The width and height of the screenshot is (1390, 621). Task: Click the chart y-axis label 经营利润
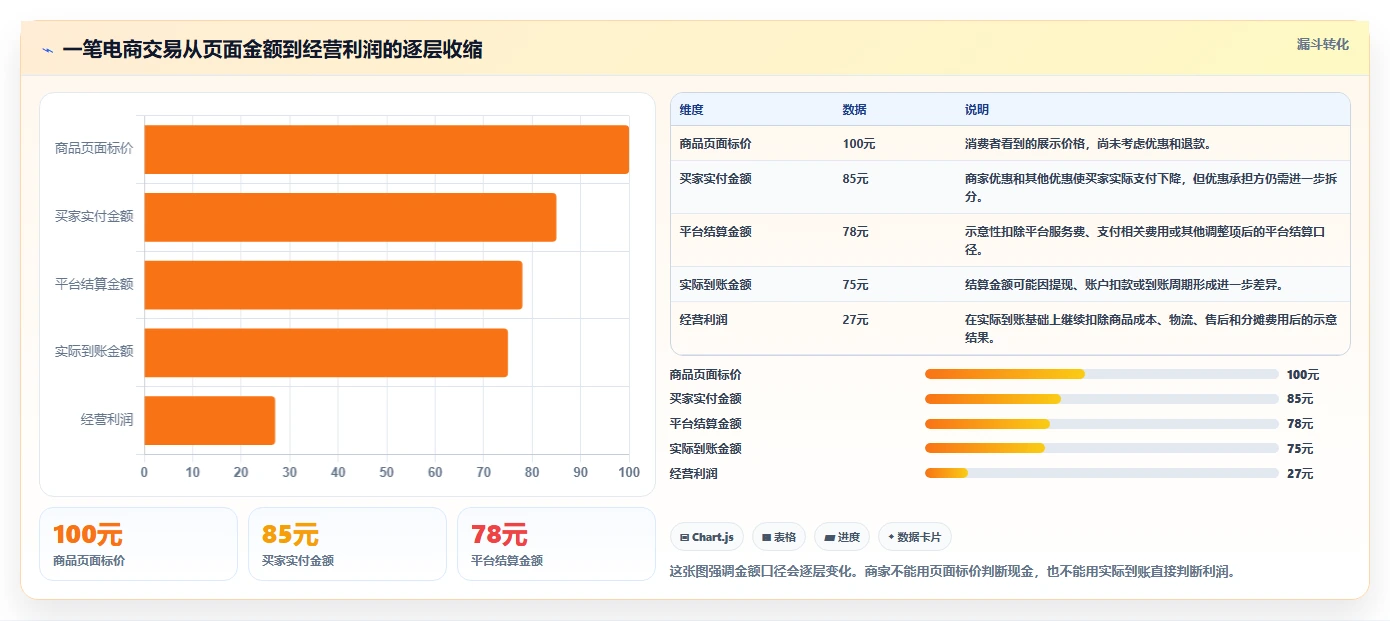tap(107, 420)
